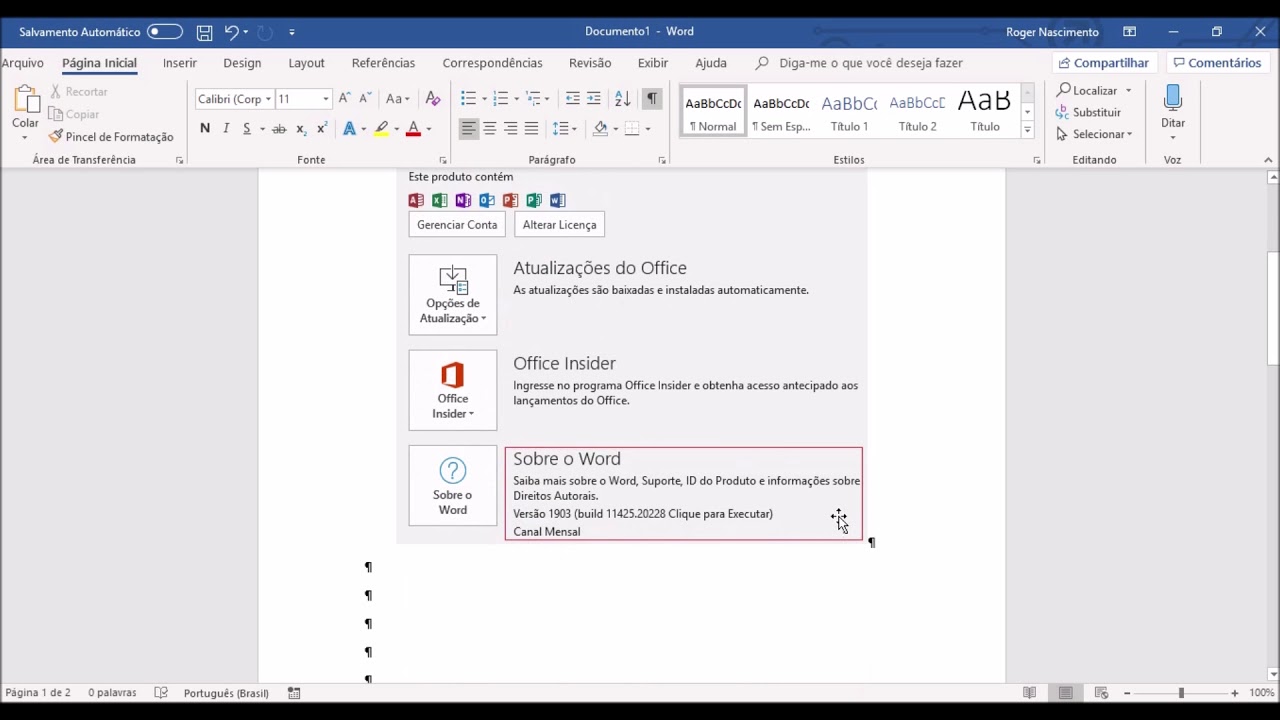Toggle italic formatting

[226, 128]
